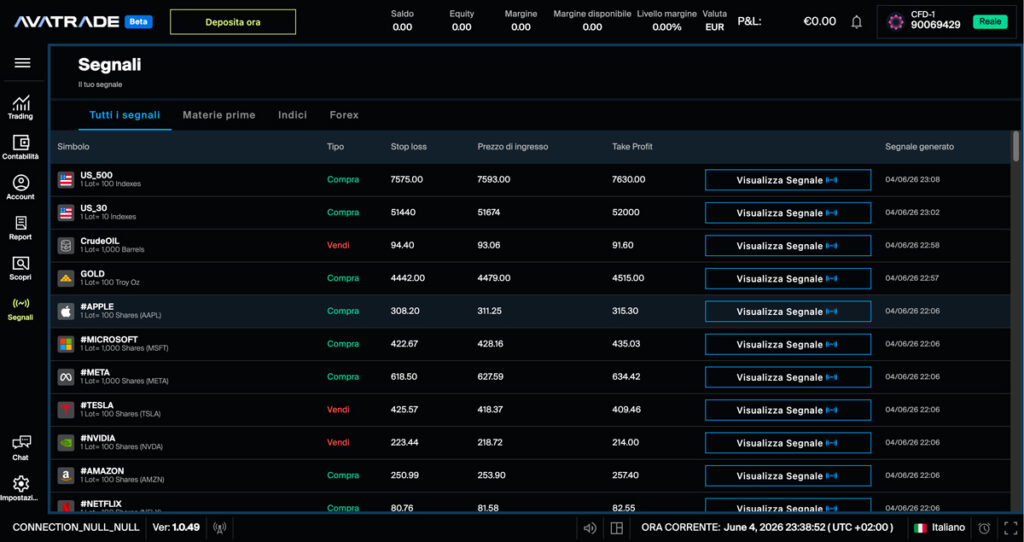
Task: Open the Scopri section
Action: (20, 268)
